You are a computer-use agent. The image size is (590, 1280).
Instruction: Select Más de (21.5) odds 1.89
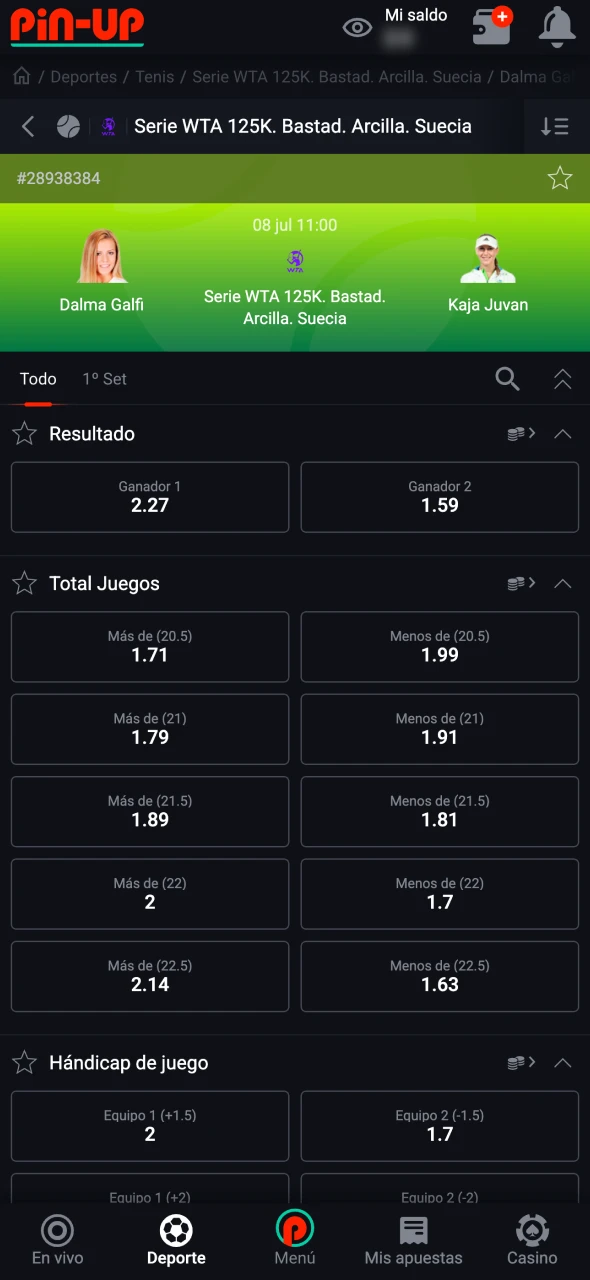[x=150, y=811]
